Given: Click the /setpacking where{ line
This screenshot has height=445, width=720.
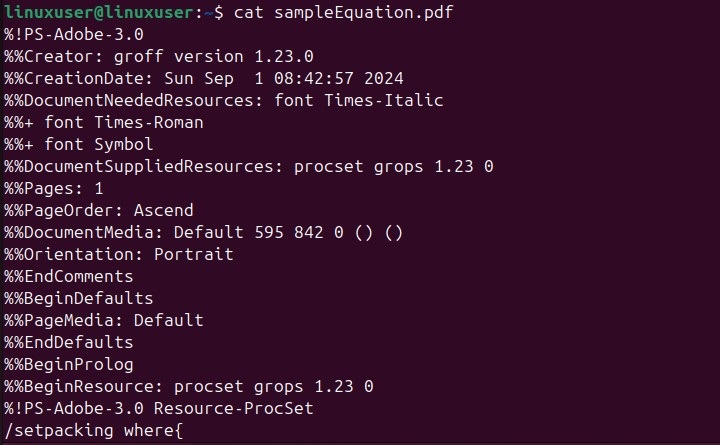Looking at the screenshot, I should 94,431.
